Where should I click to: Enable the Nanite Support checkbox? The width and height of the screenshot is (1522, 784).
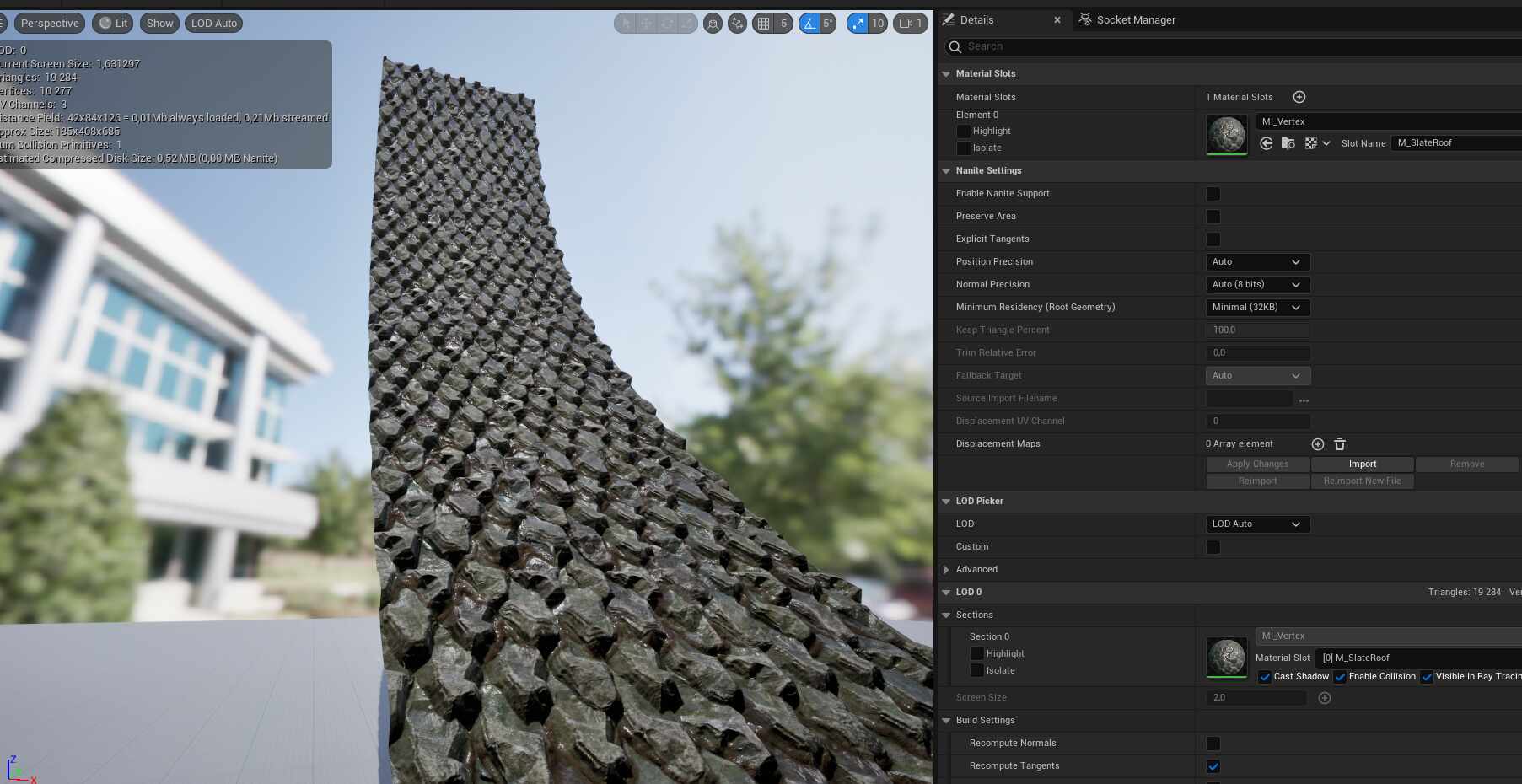[x=1213, y=194]
